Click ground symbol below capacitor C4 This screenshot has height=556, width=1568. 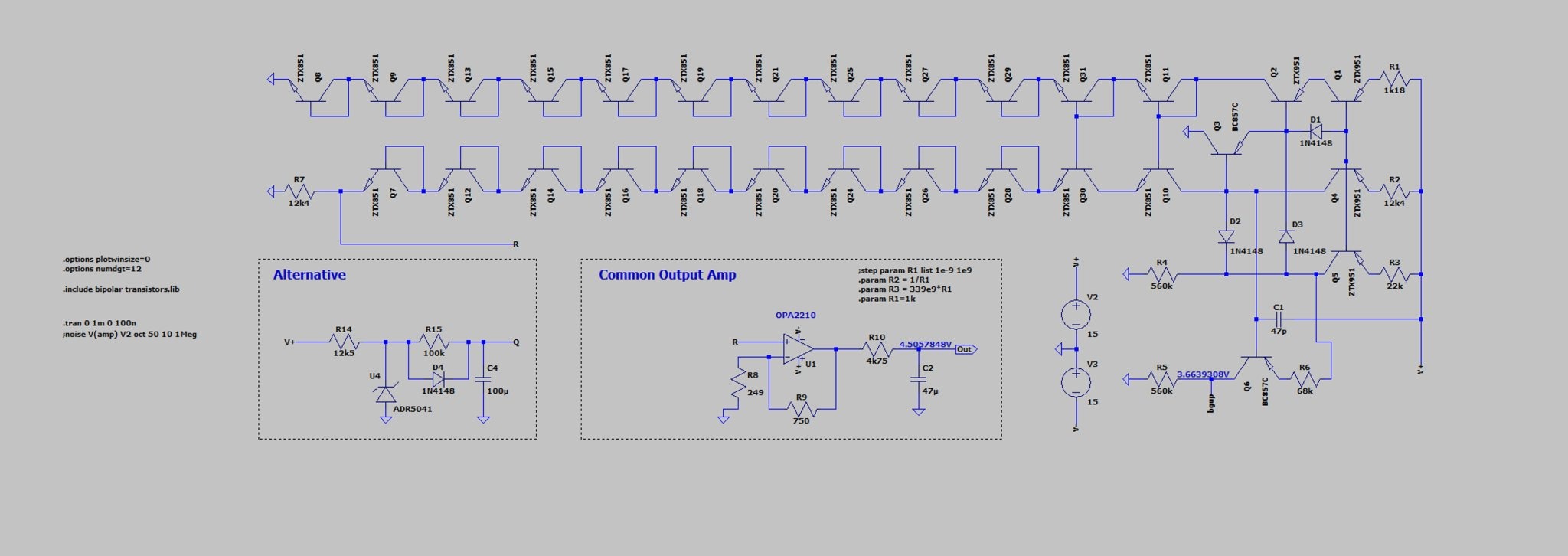[482, 419]
